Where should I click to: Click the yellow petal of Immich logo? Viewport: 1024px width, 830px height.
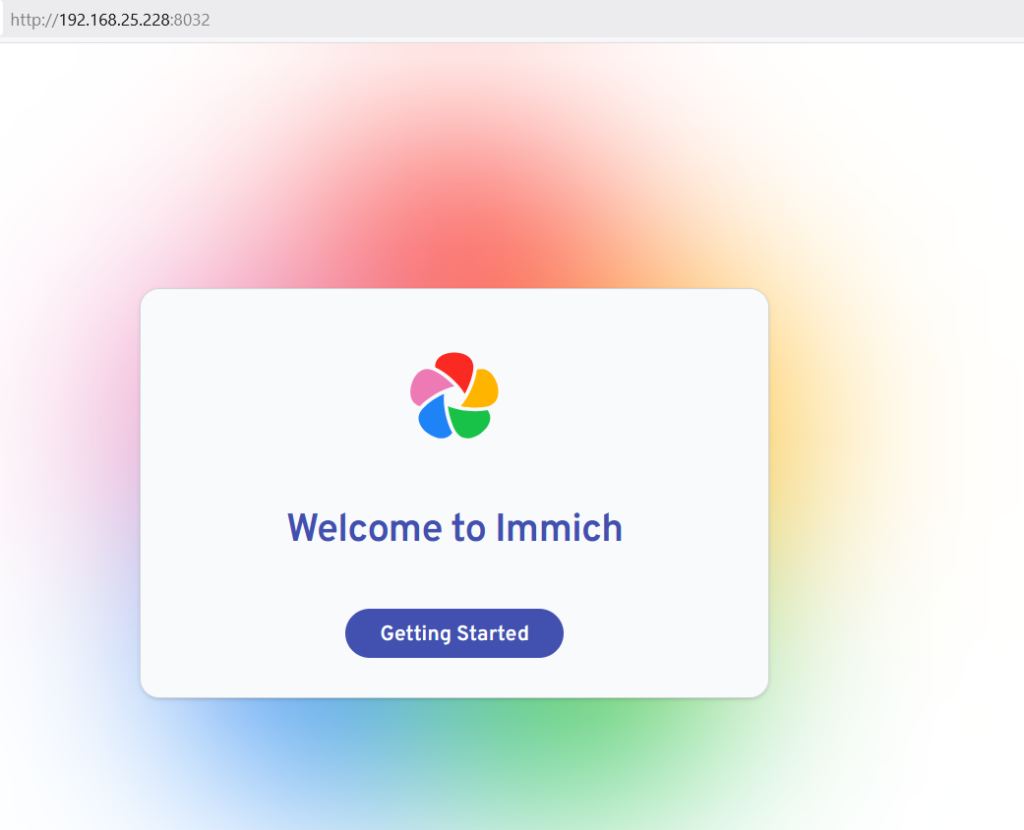pos(483,389)
